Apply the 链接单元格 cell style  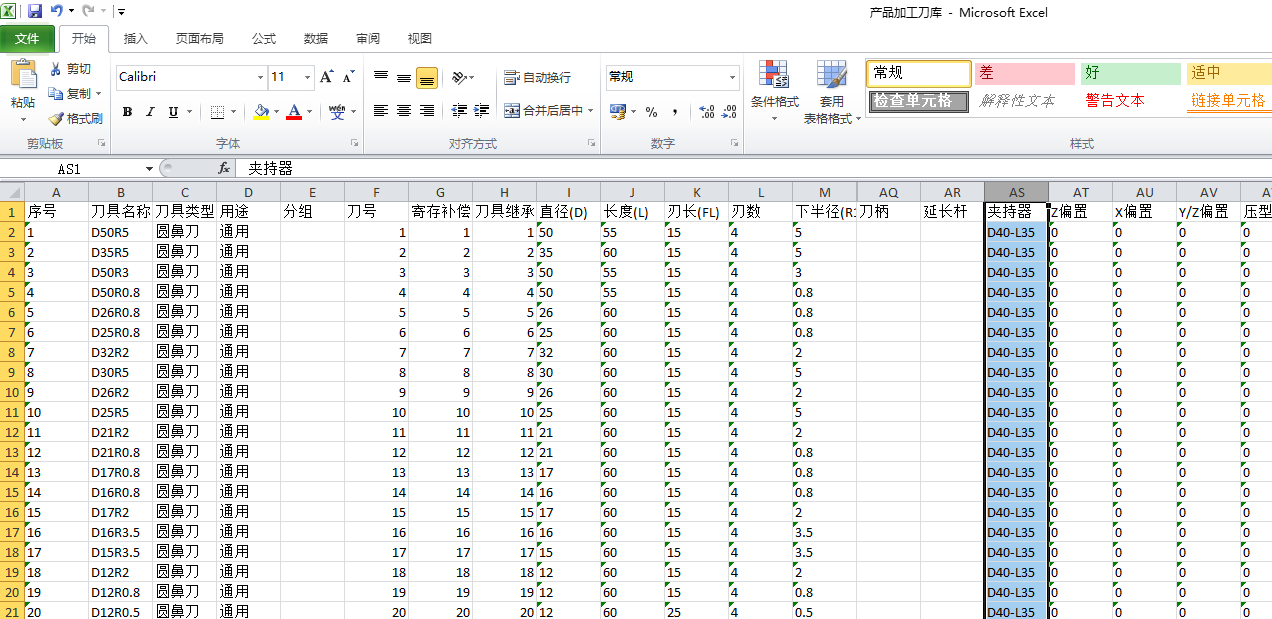[x=1229, y=101]
